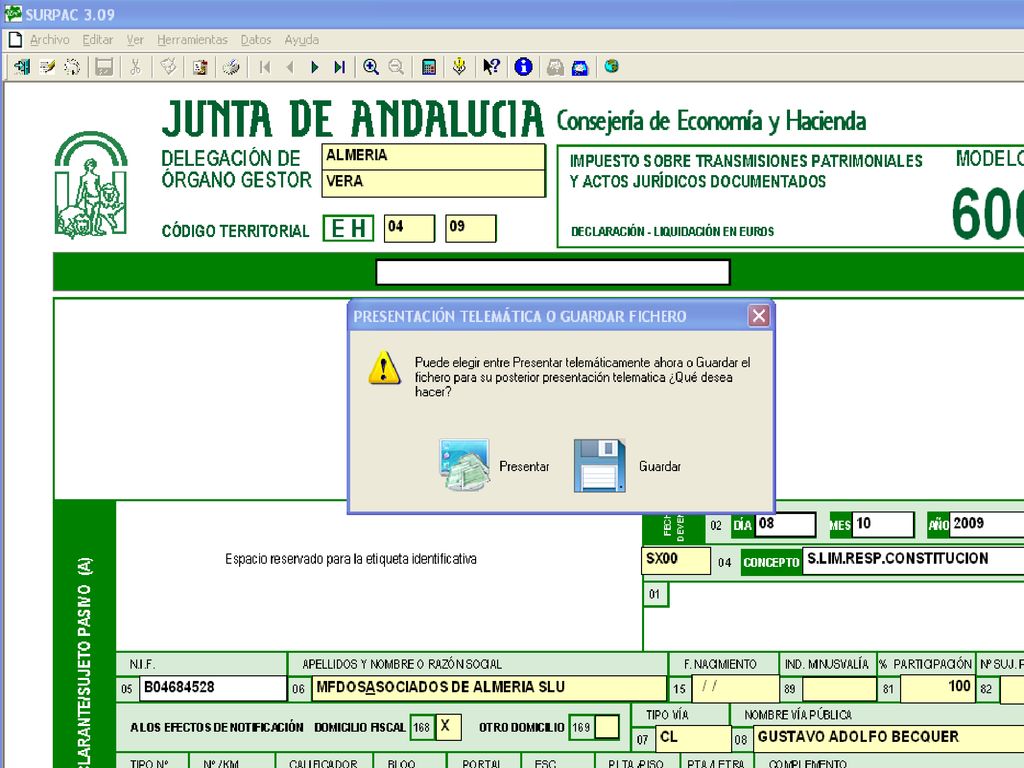Toggle Otro Domicilio checkbox 169
Screen dimensions: 1024x768
(607, 727)
